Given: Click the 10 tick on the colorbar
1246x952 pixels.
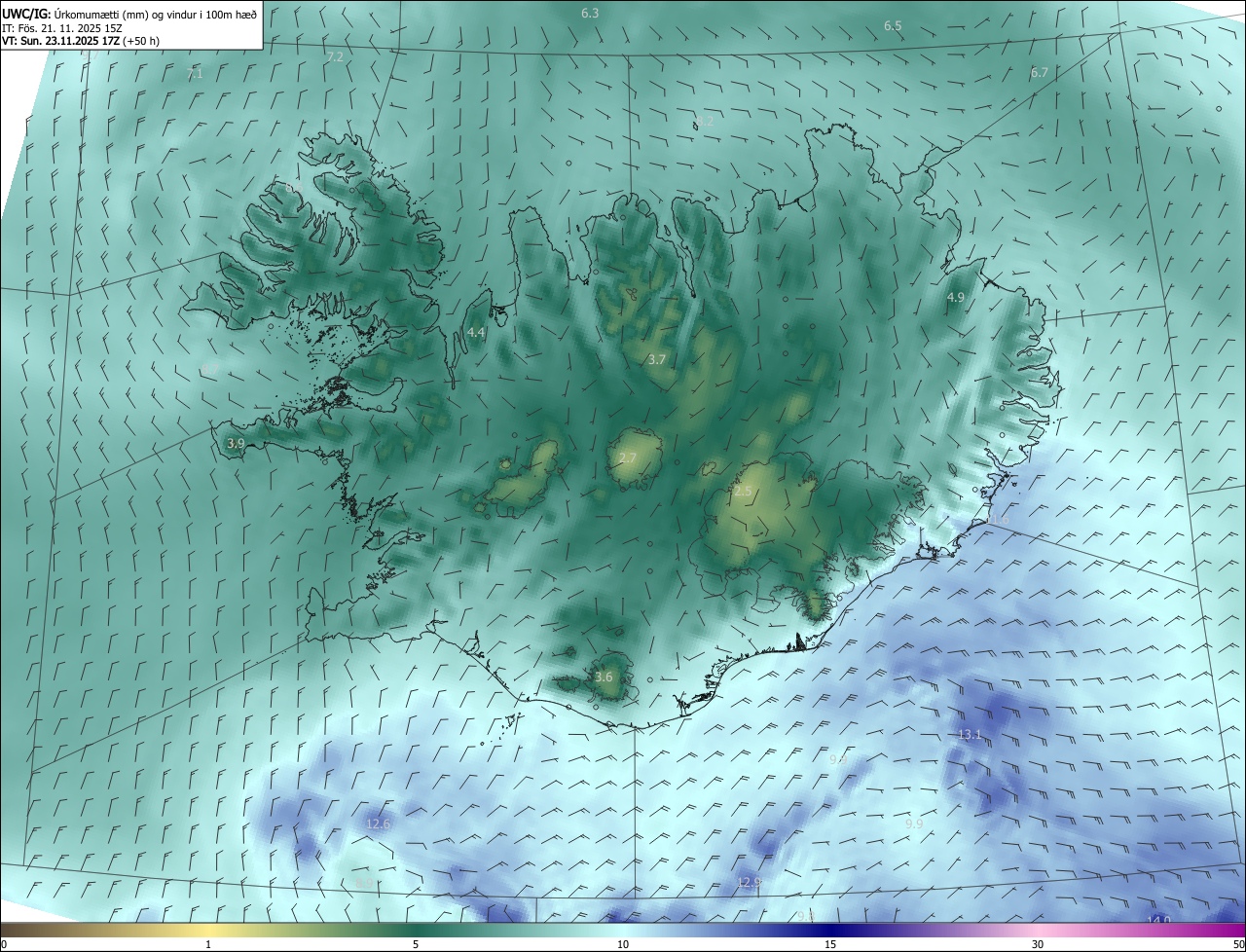Looking at the screenshot, I should [623, 944].
